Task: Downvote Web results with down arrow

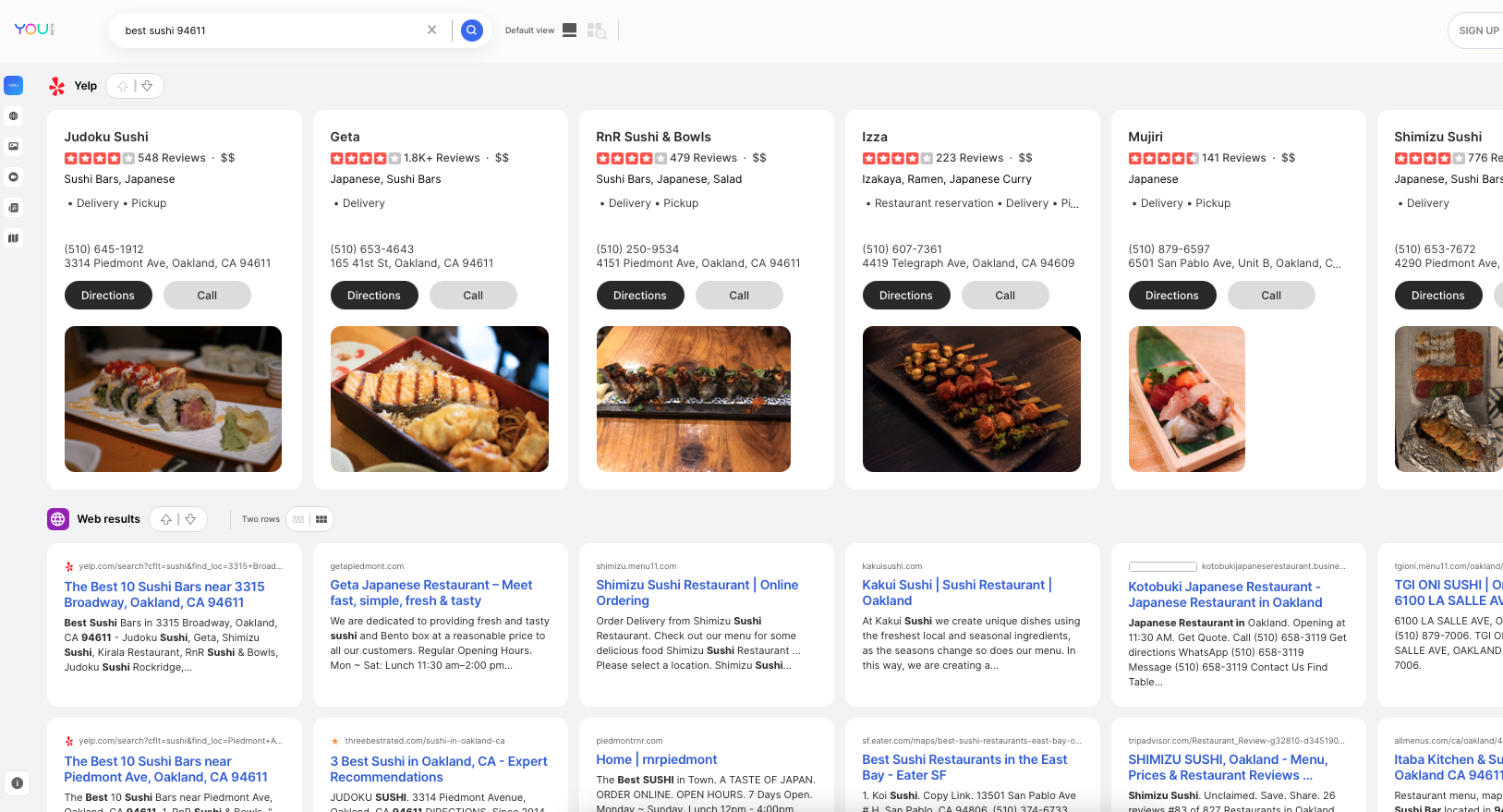Action: point(190,519)
